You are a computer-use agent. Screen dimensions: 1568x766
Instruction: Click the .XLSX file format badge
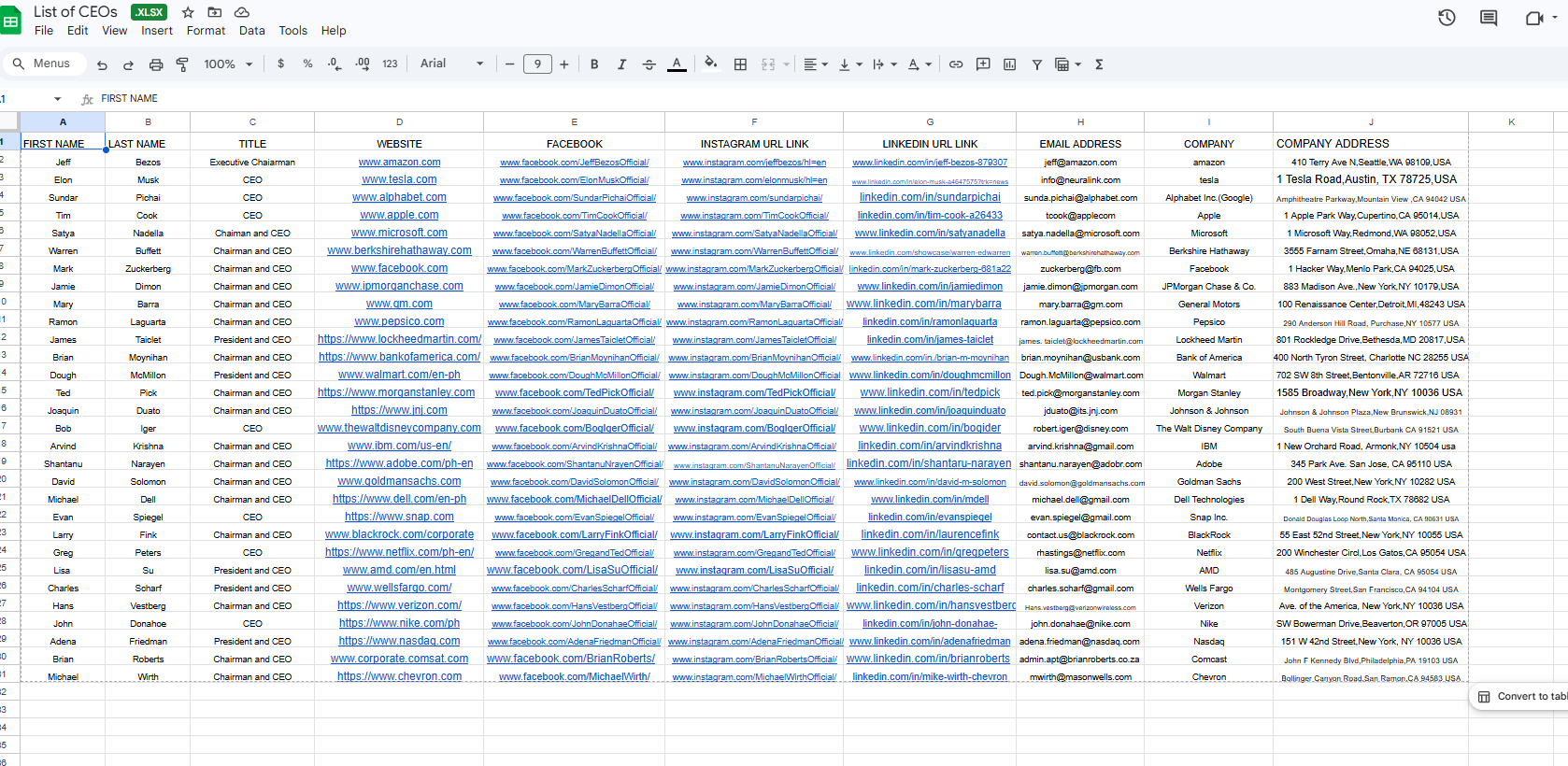pos(149,12)
